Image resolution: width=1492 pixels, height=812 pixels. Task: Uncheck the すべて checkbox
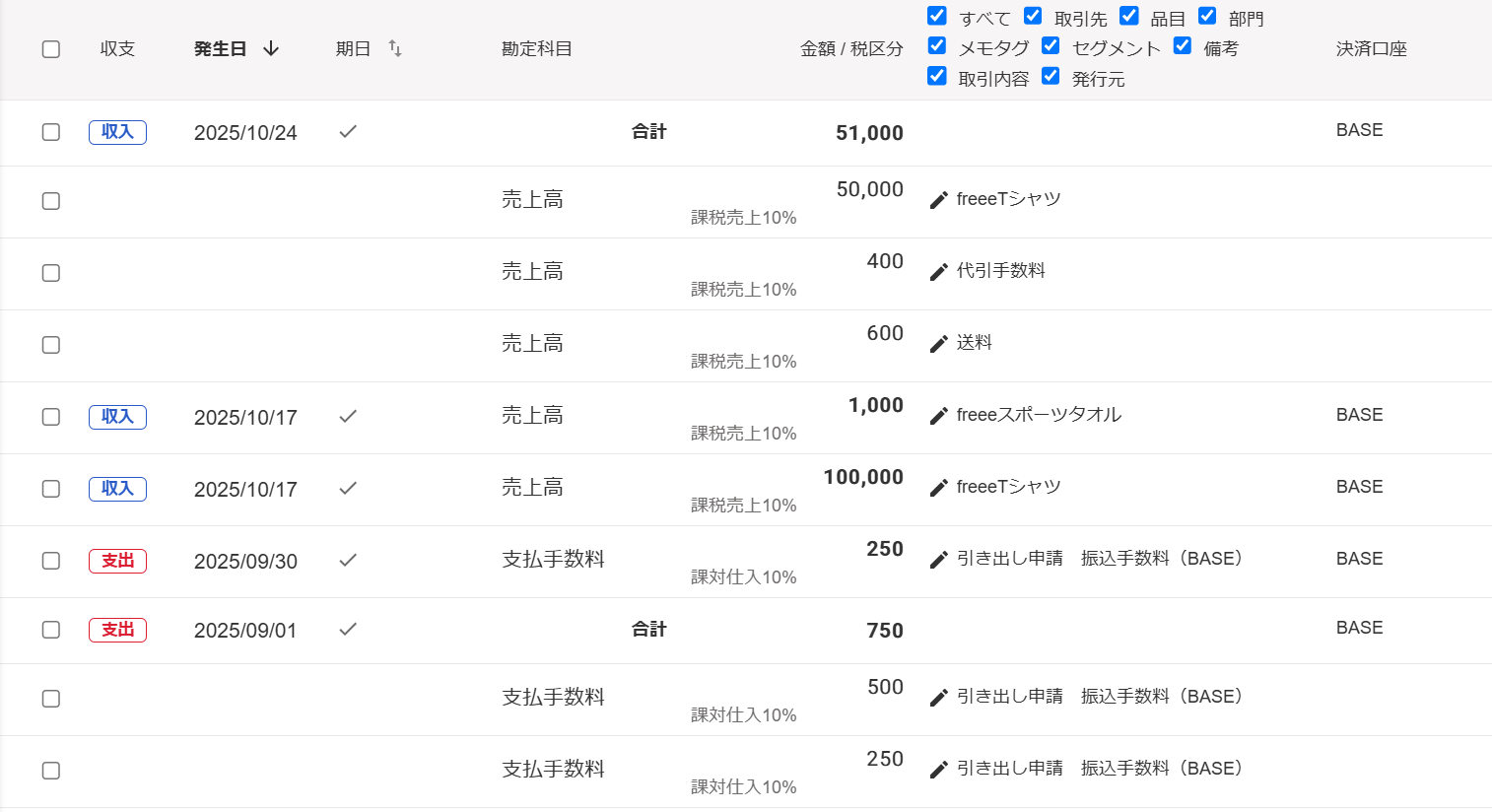click(937, 16)
